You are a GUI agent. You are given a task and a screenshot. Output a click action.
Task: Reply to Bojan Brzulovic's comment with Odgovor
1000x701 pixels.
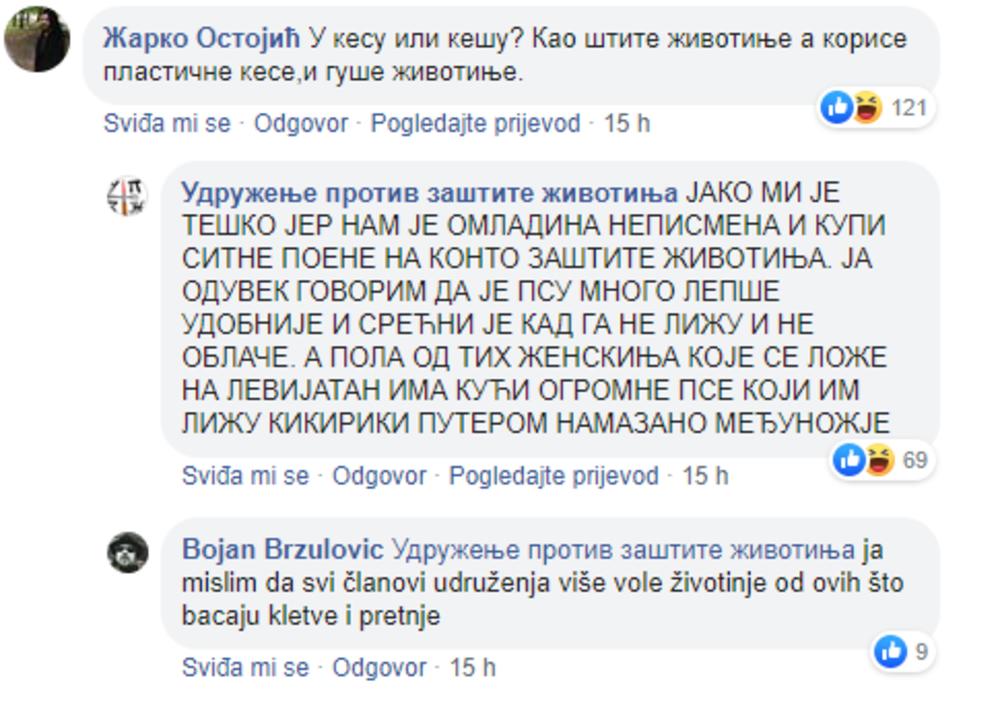coord(379,667)
